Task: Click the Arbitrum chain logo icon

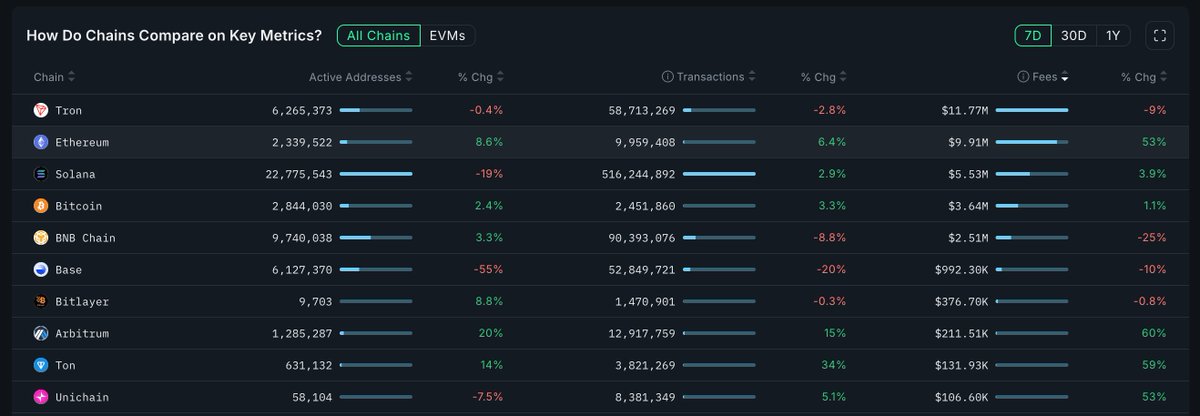Action: point(41,333)
